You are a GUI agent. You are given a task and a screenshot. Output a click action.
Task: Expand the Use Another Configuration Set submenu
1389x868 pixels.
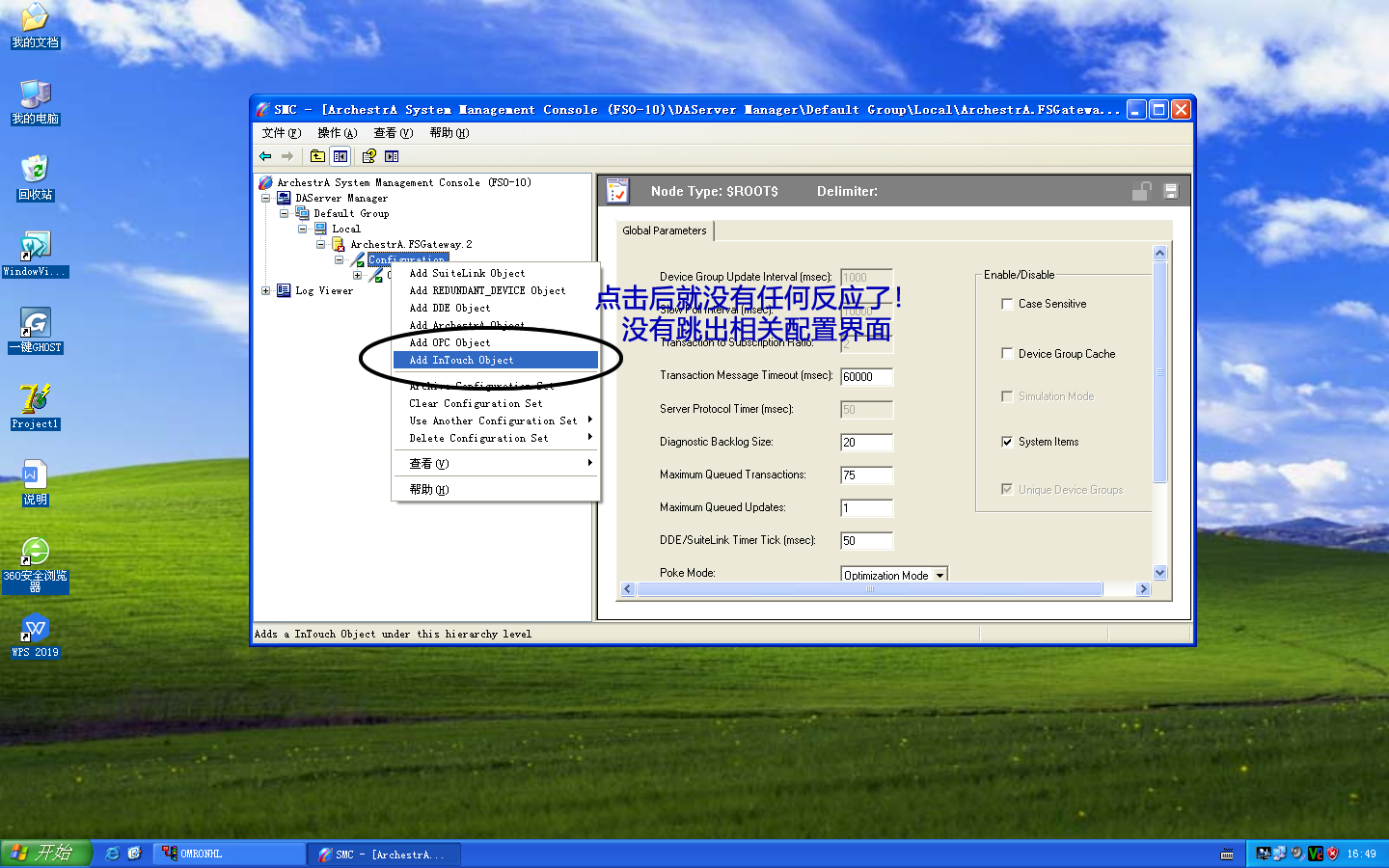496,420
